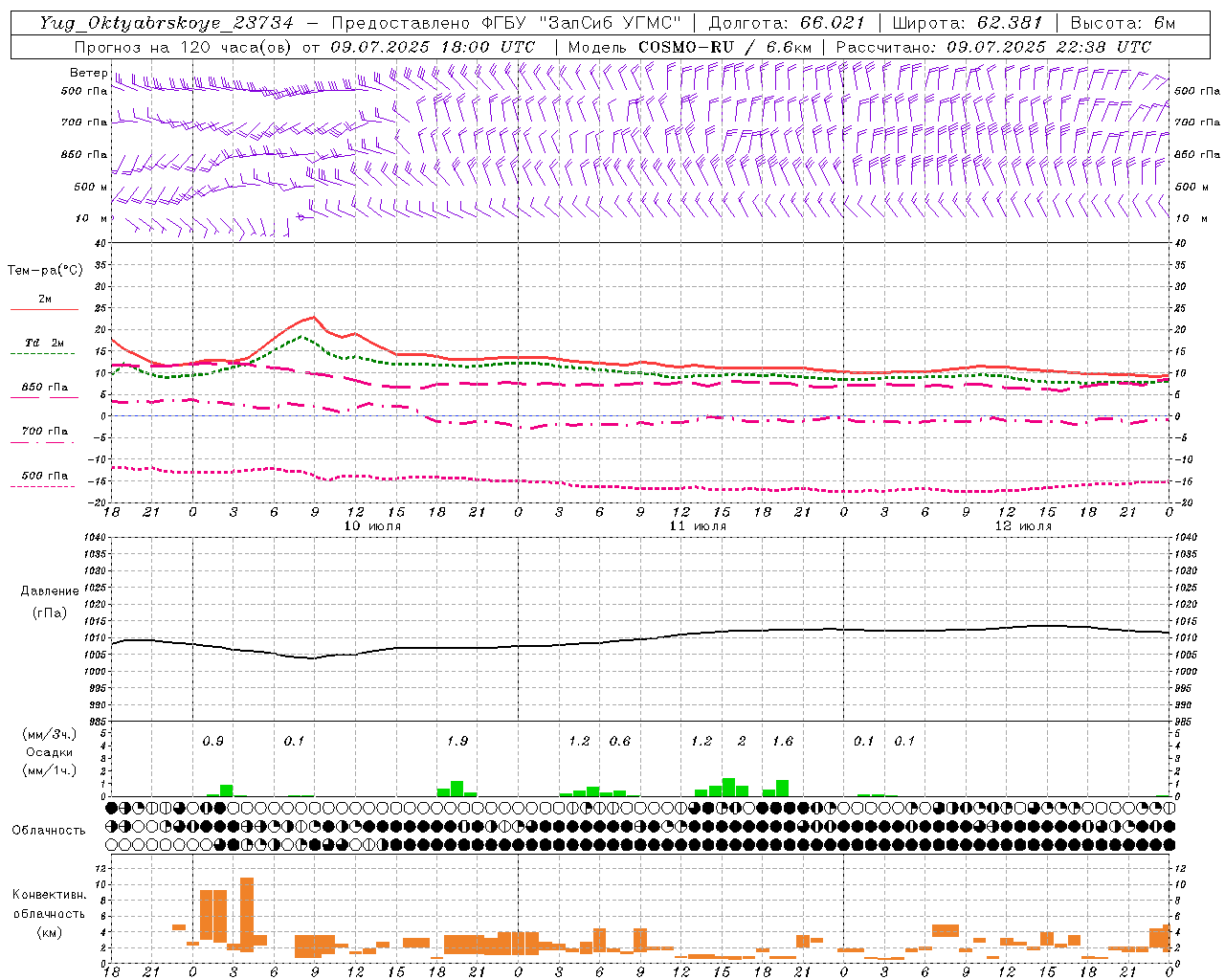Click the 1.9 precipitation amount

pos(457,742)
